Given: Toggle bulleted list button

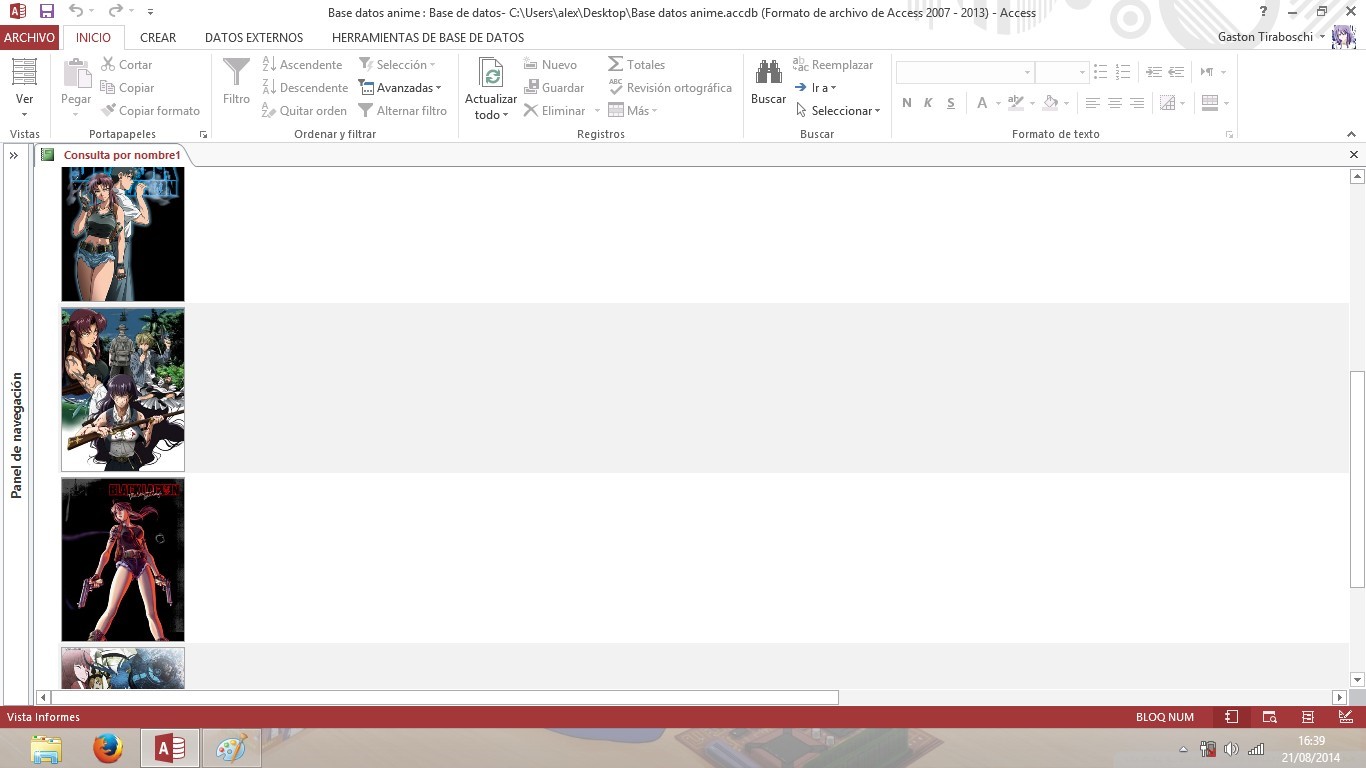Looking at the screenshot, I should [x=1100, y=72].
